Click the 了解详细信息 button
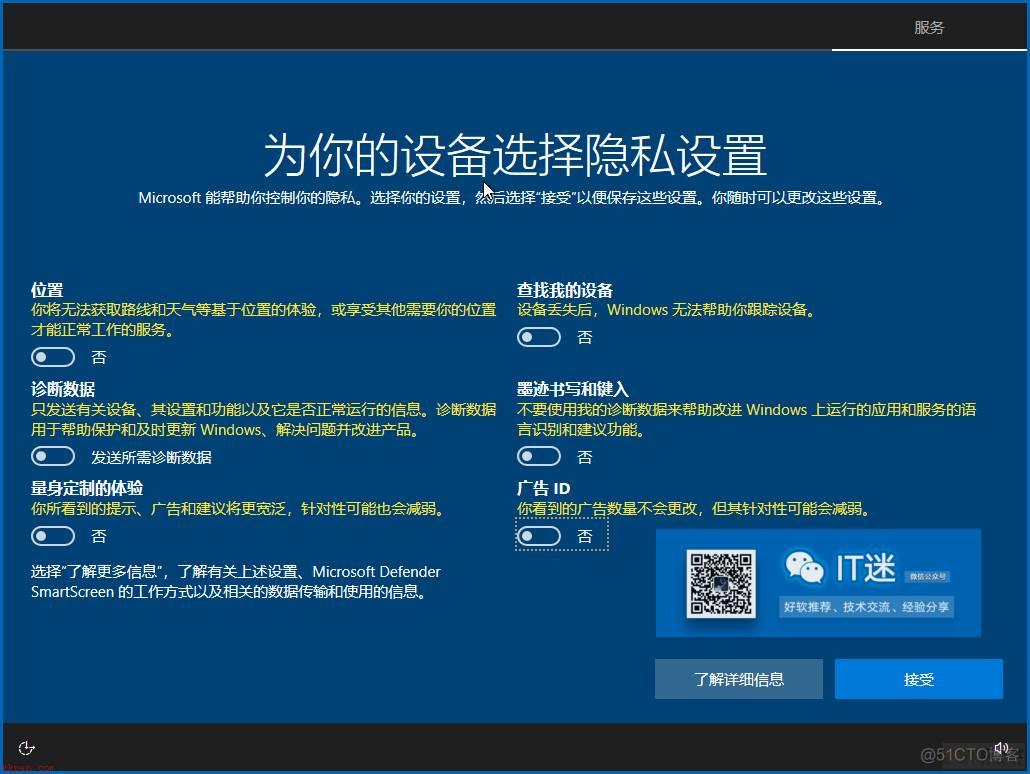The height and width of the screenshot is (774, 1030). click(738, 679)
